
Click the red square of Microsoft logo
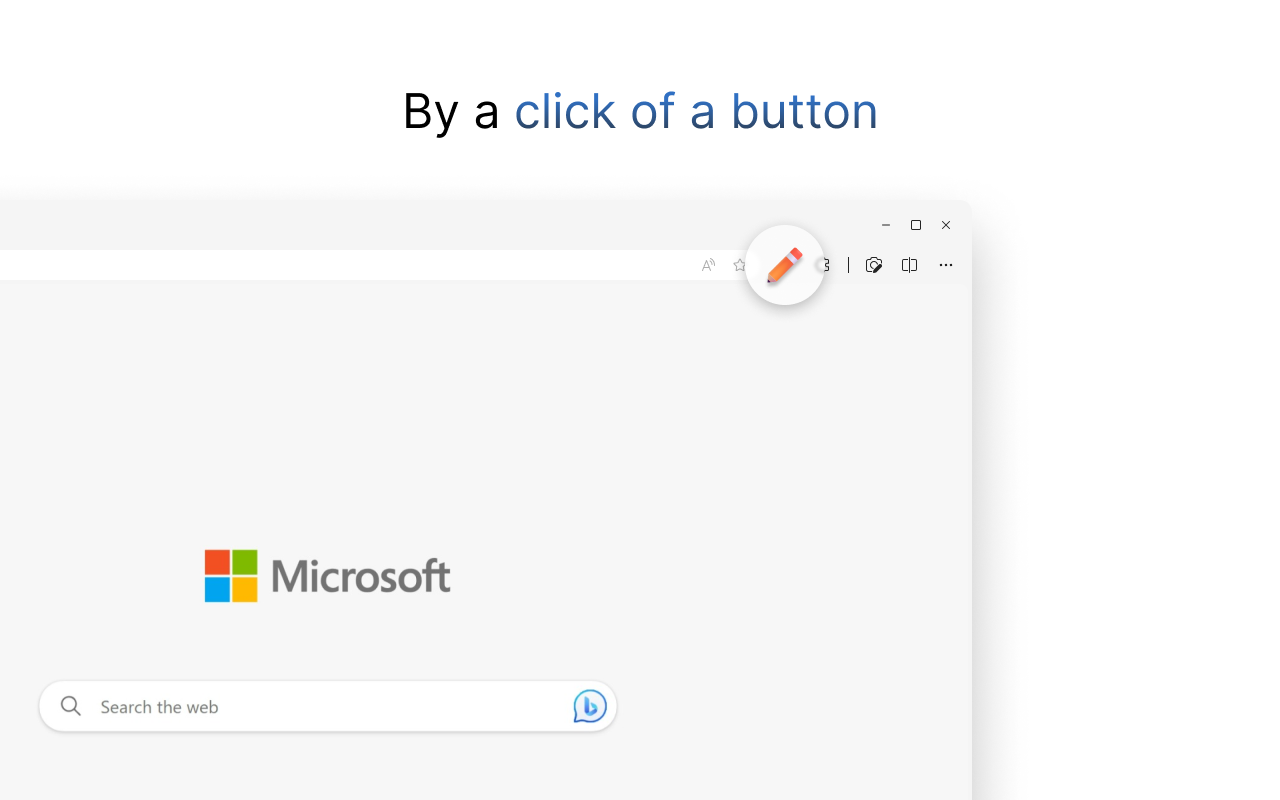[218, 562]
